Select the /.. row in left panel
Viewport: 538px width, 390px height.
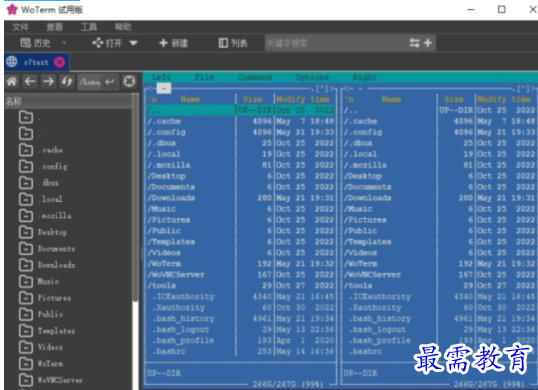pyautogui.click(x=241, y=110)
